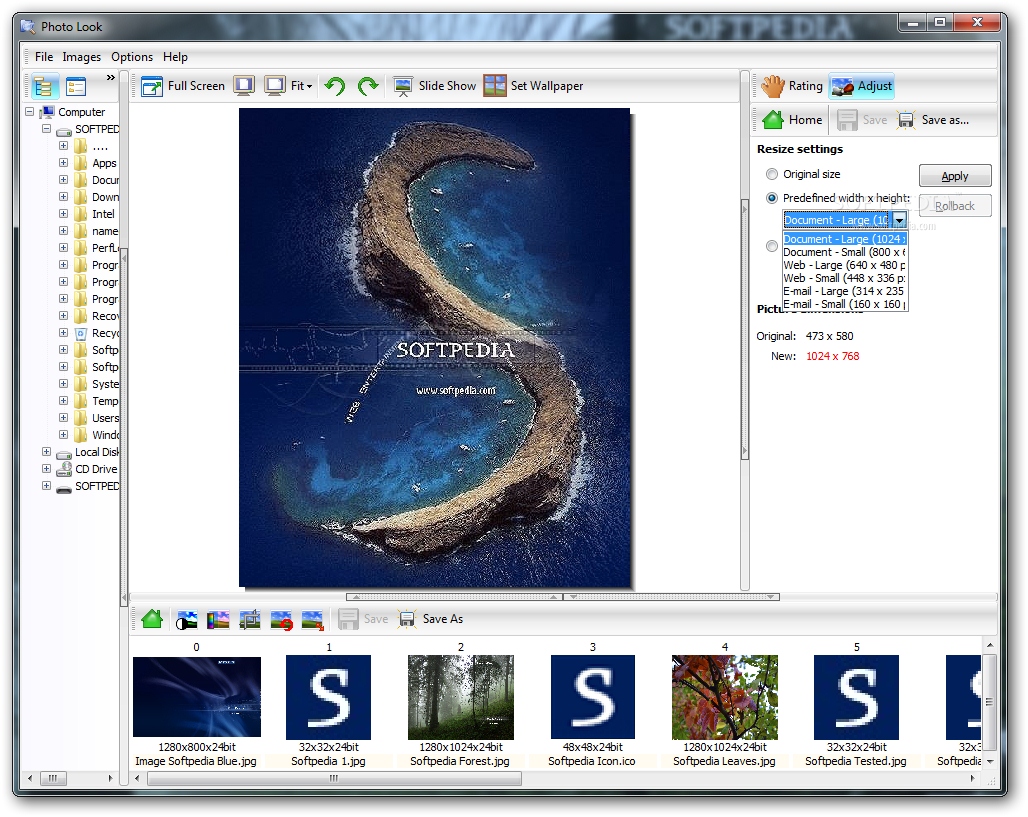Viewport: 1028px width, 817px height.
Task: Open the Rating panel
Action: (x=792, y=86)
